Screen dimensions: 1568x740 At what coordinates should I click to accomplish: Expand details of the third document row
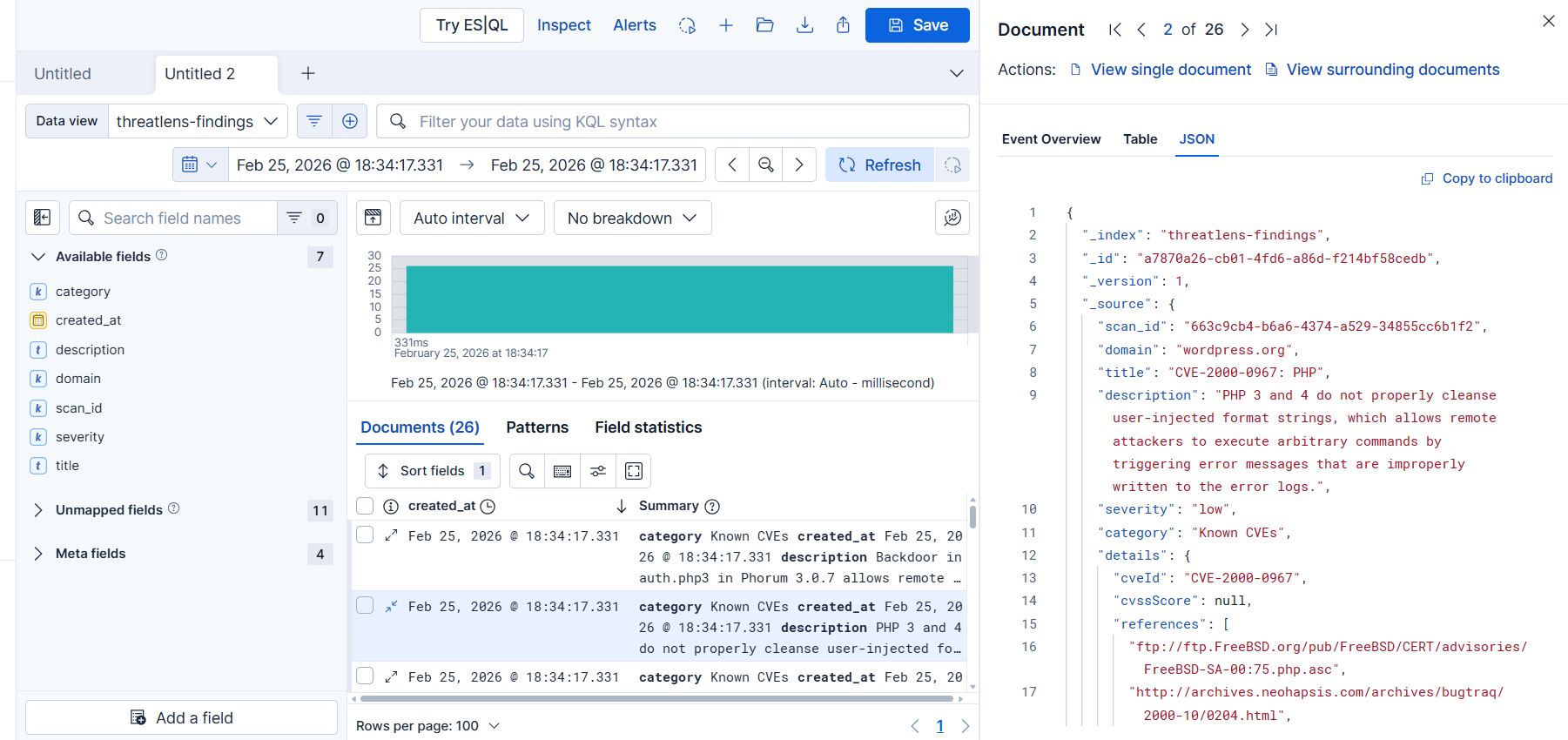click(x=391, y=676)
